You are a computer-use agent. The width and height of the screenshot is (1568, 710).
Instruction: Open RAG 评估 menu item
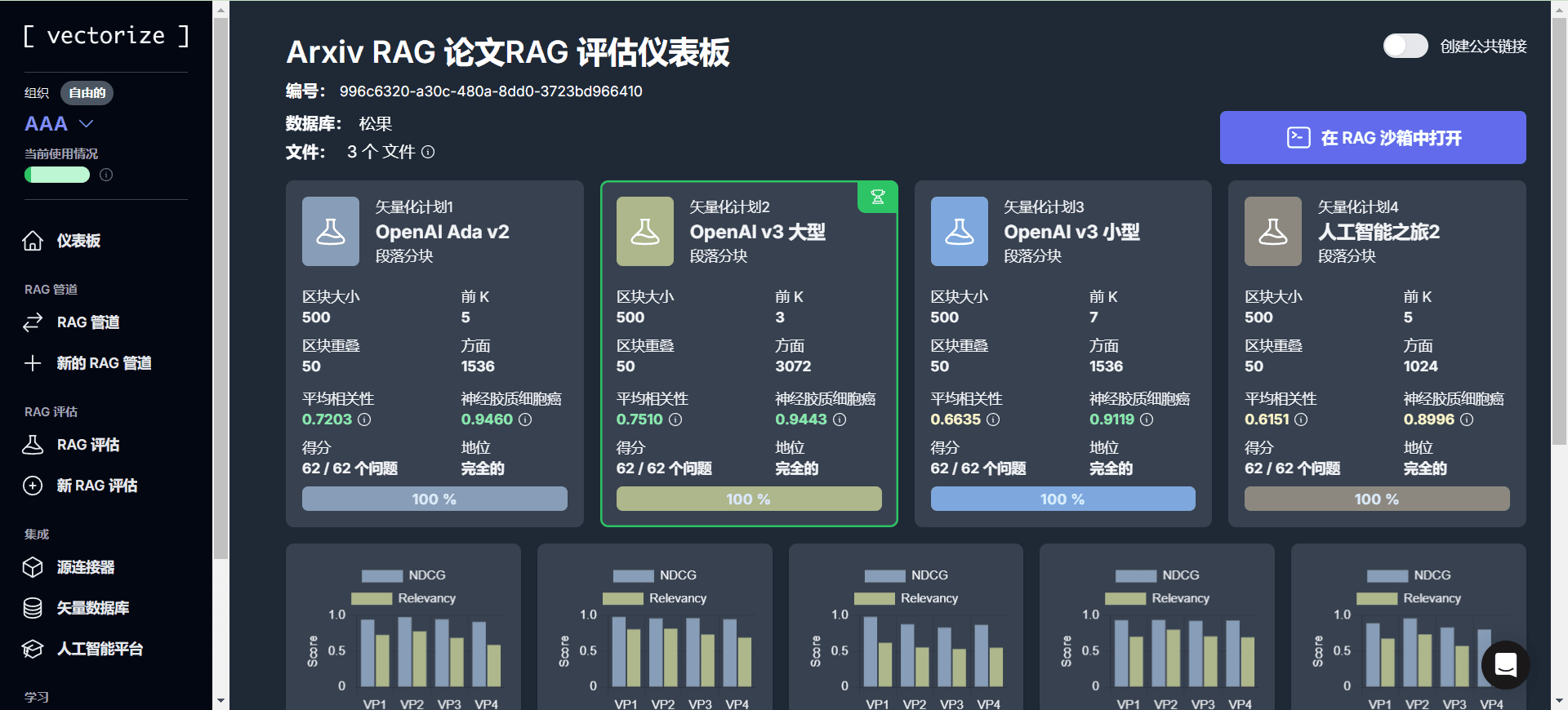[x=88, y=445]
